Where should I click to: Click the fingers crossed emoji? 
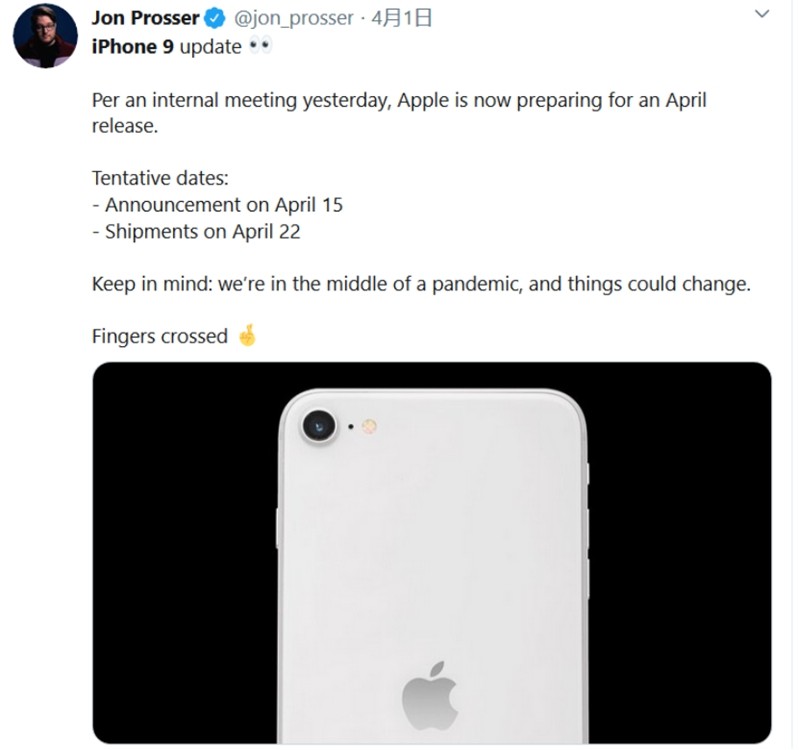click(x=246, y=336)
